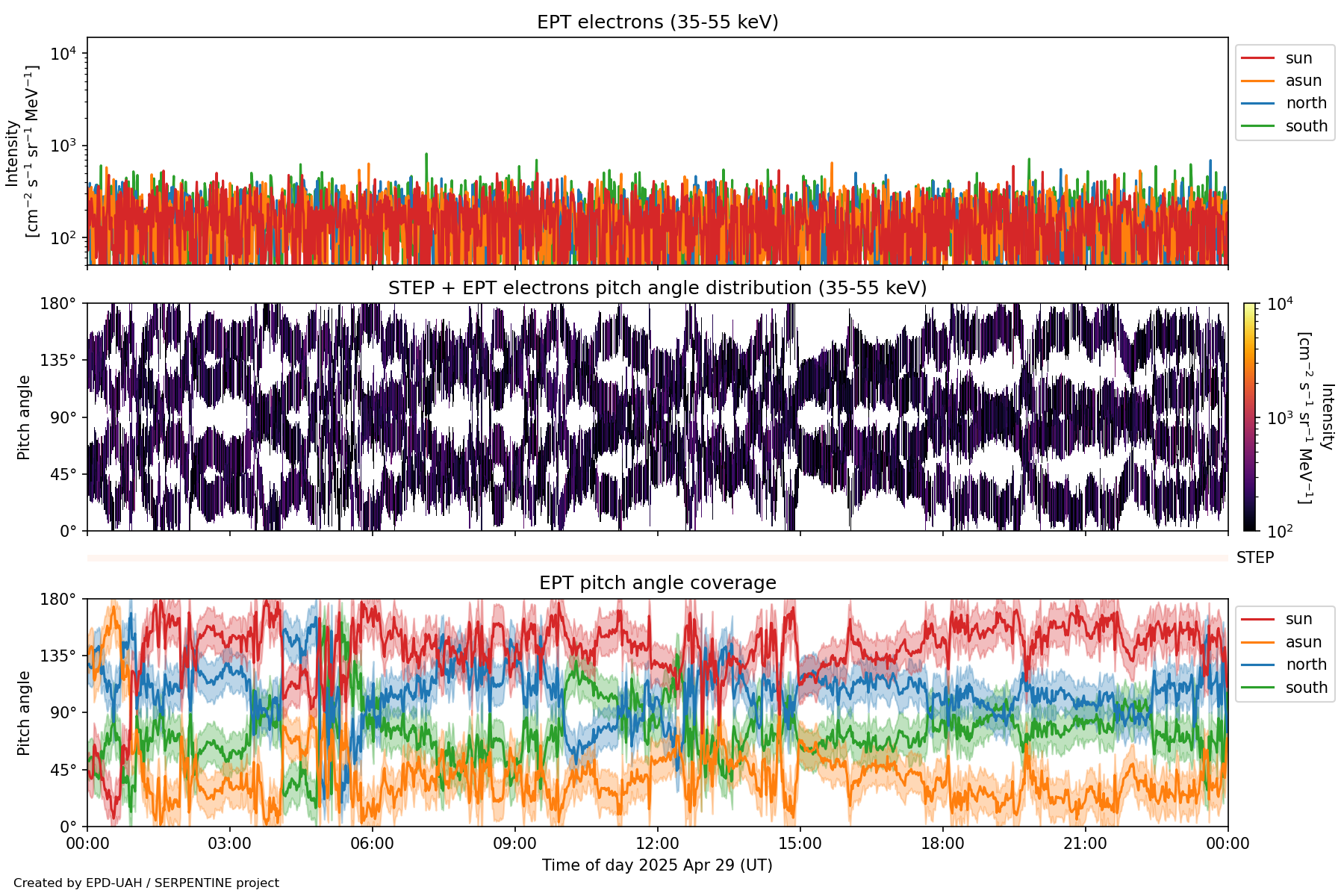Click sun entry in pitch angle coverage legend
1344x896 pixels.
1298,619
